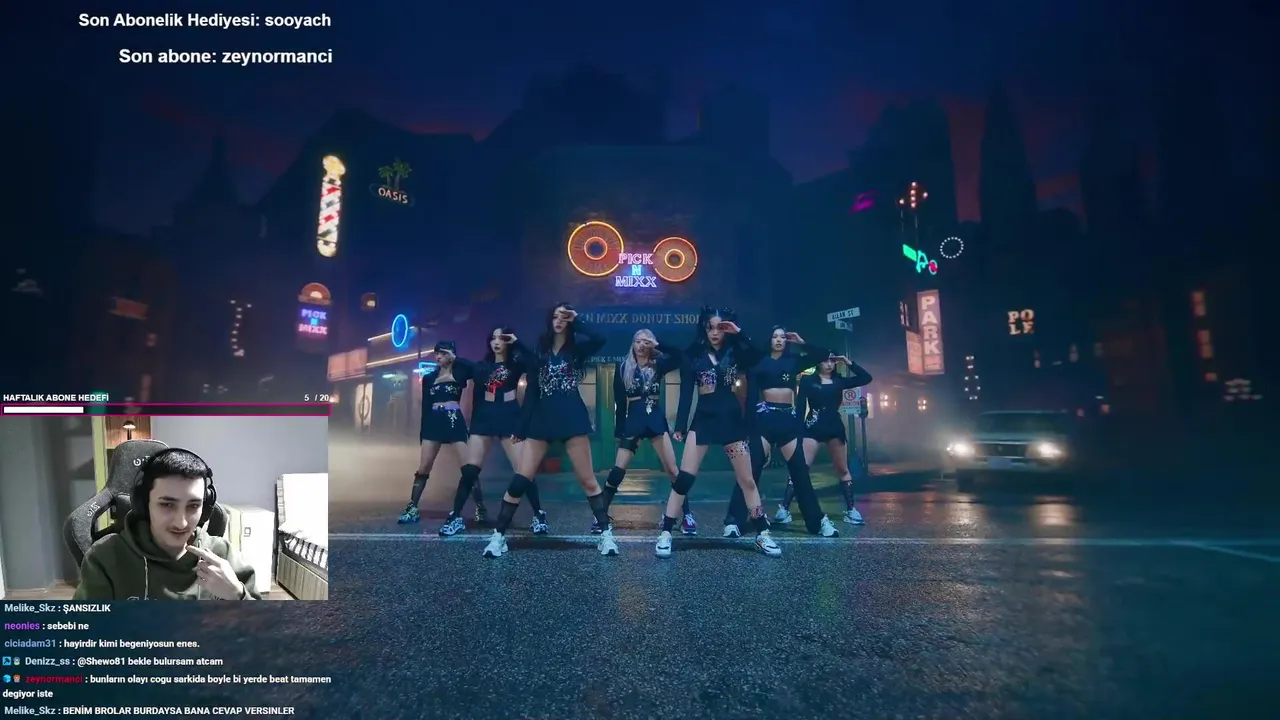Click the subscriber badge next to Denizz_ss
1280x720 pixels.
17,661
